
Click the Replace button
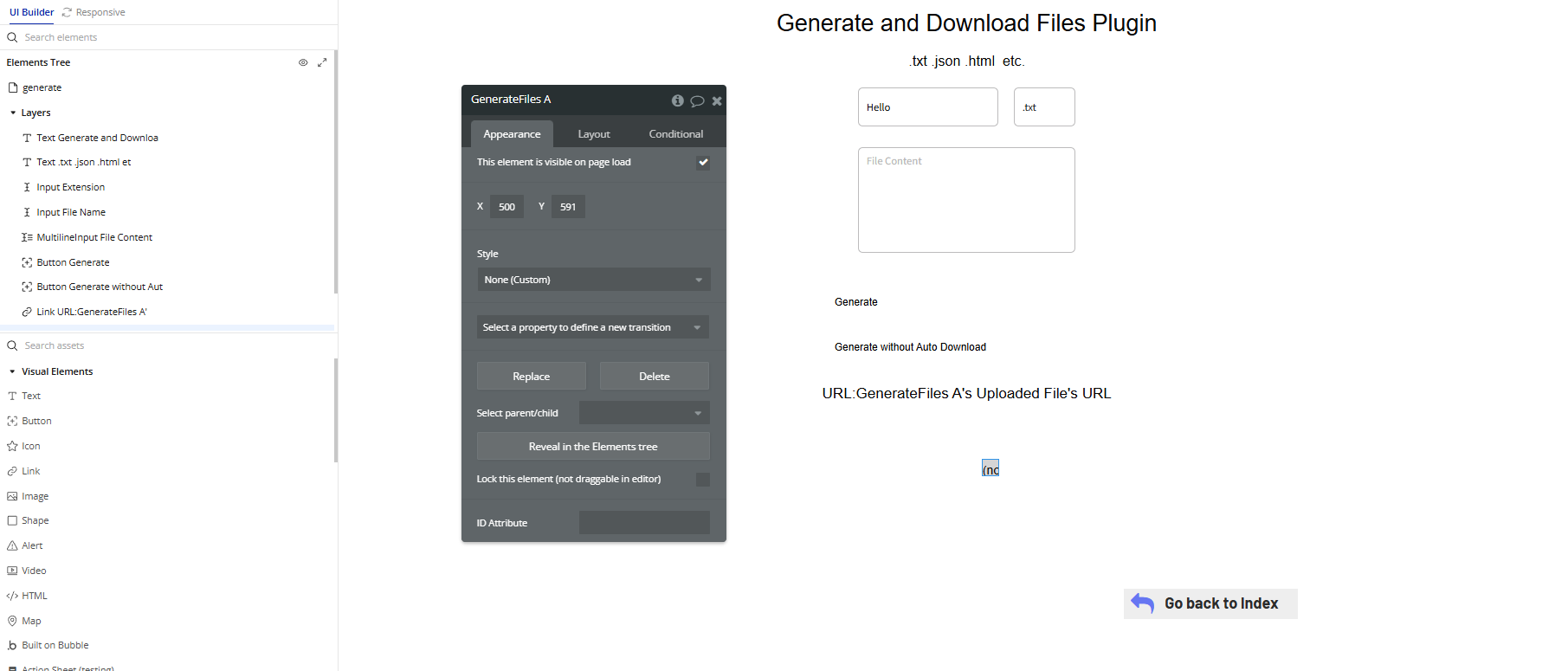pos(532,377)
